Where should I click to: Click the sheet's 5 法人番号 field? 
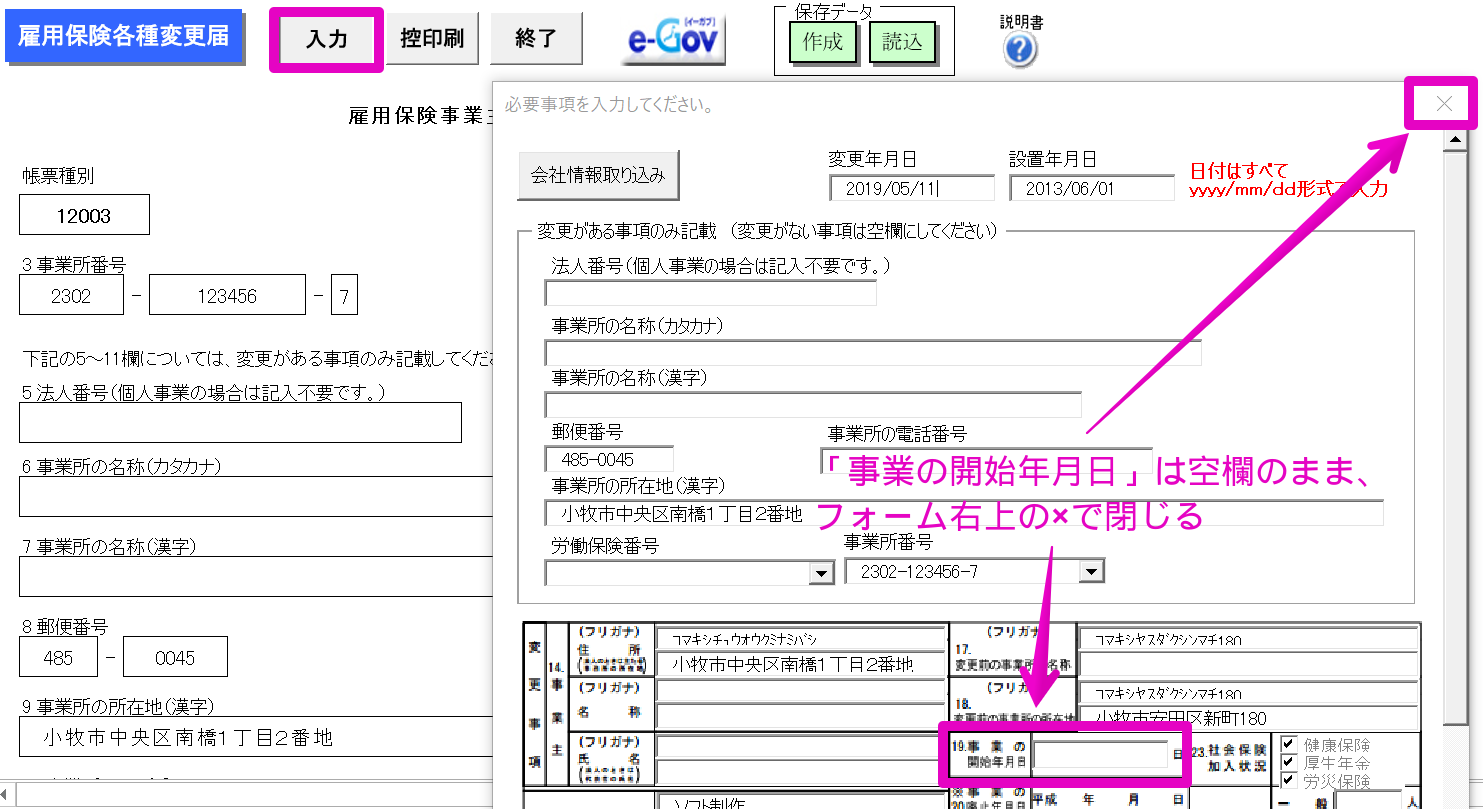[x=240, y=422]
